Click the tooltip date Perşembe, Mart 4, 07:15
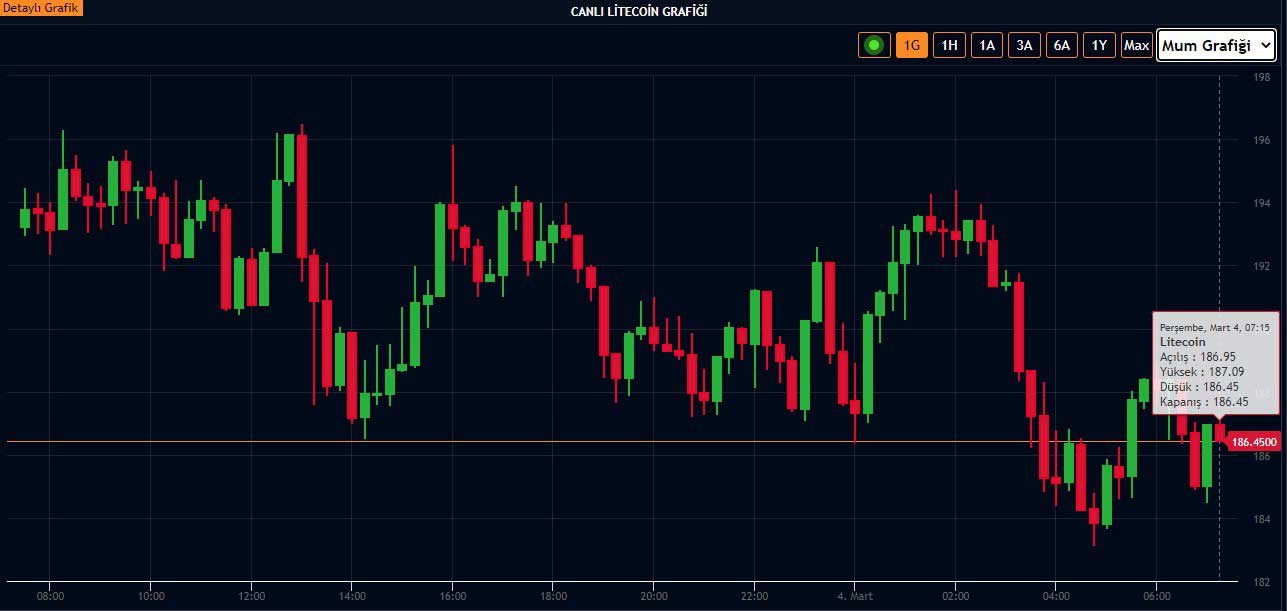 click(1215, 327)
